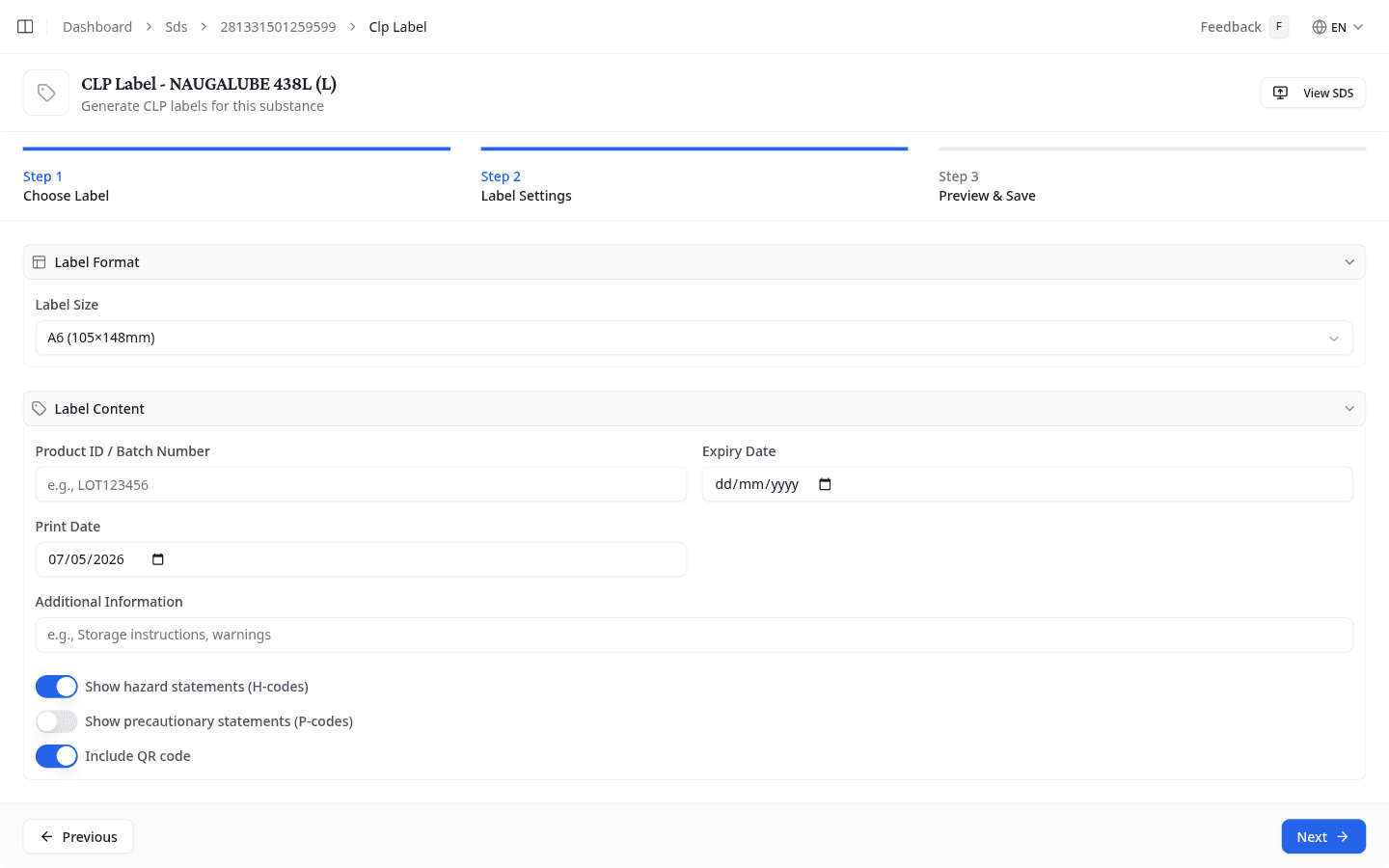
Task: Go back with the Previous button
Action: tap(78, 836)
